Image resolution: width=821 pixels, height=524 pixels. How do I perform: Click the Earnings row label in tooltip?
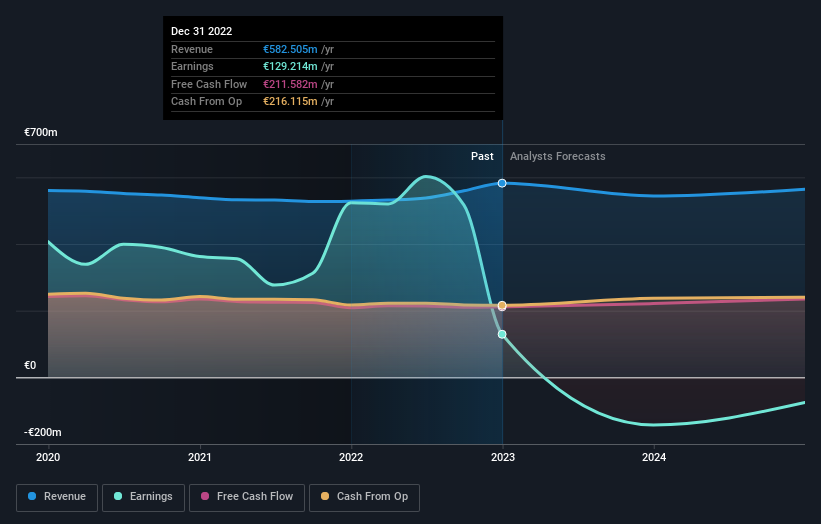pos(192,66)
